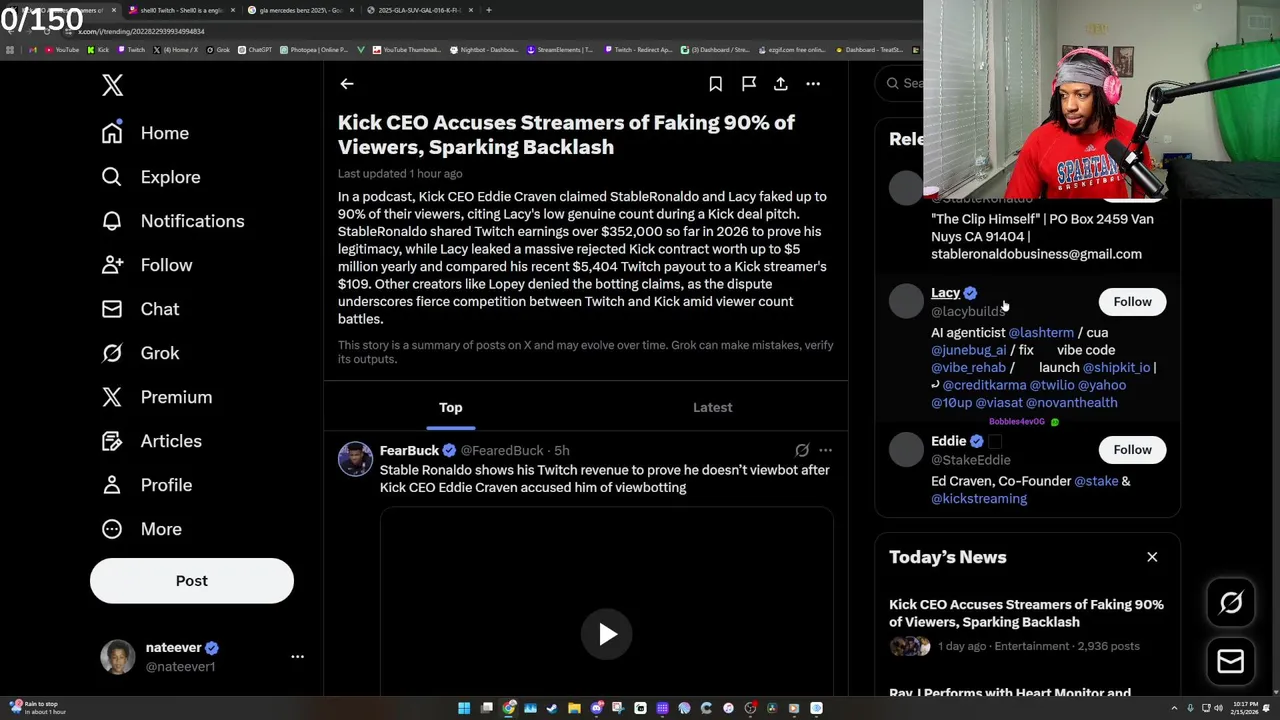This screenshot has width=1280, height=720.
Task: Open the More menu in sidebar
Action: tap(141, 529)
